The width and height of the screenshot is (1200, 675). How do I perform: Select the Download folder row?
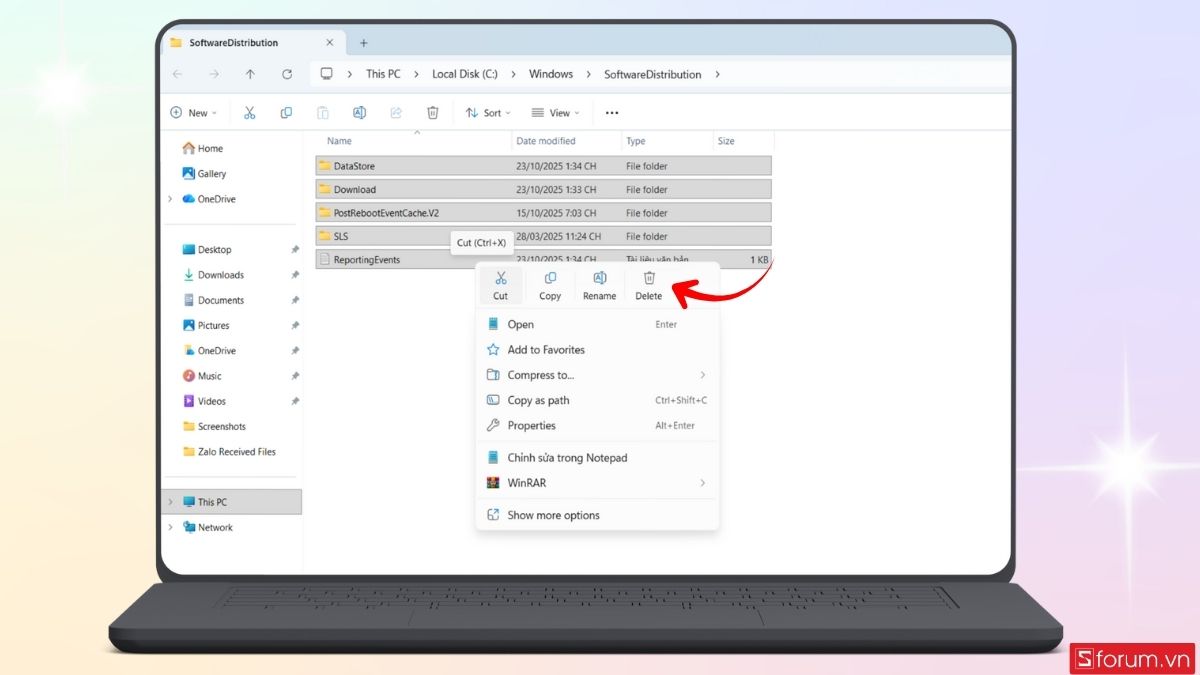(x=544, y=189)
